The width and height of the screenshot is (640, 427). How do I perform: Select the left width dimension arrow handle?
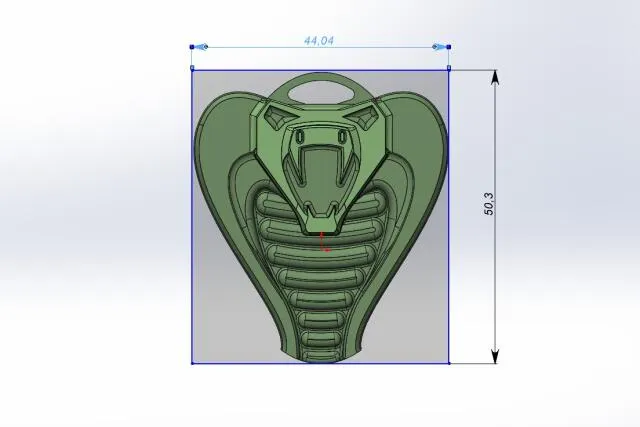[x=202, y=47]
